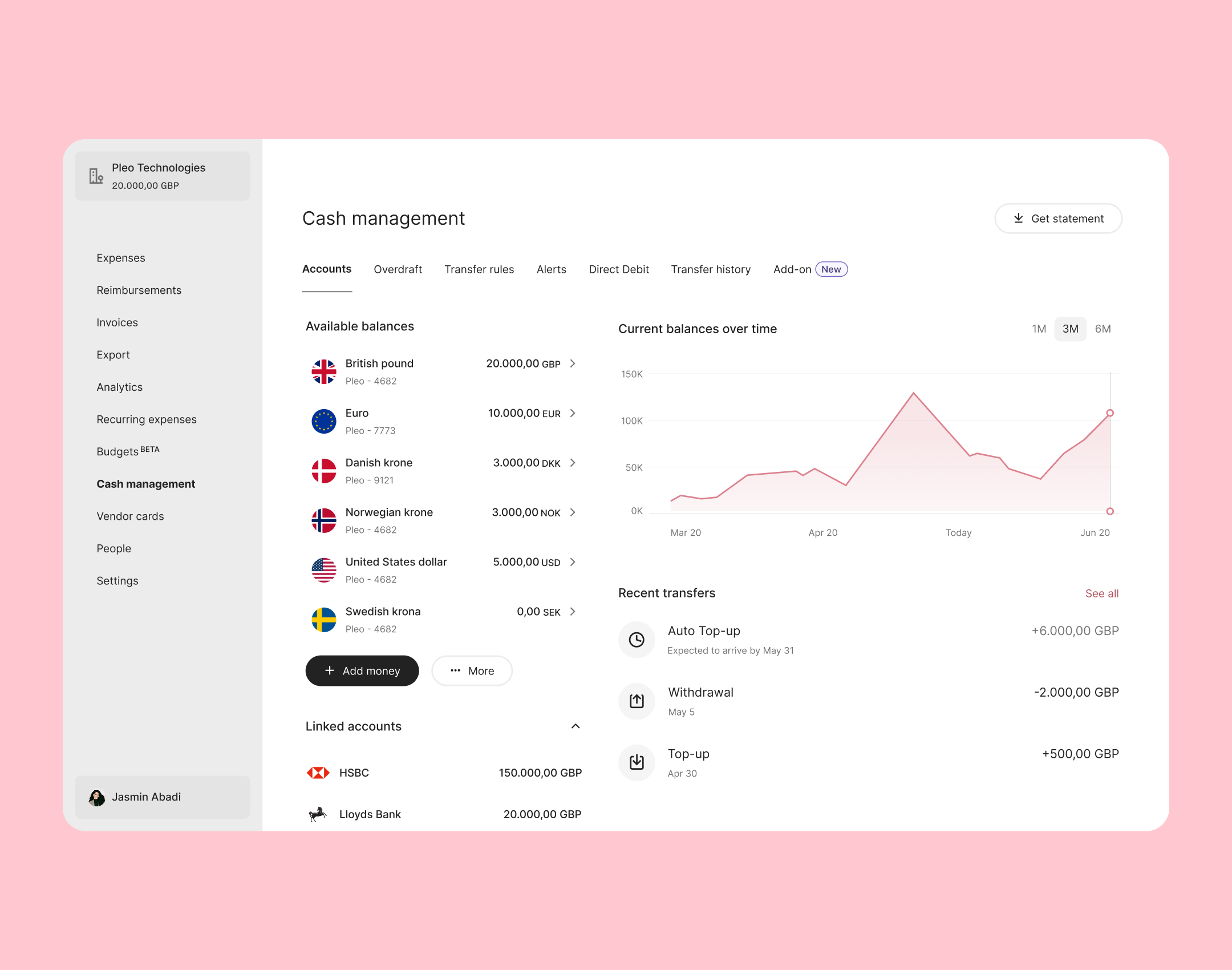Viewport: 1232px width, 970px height.
Task: Open United States dollar account chevron
Action: [573, 562]
